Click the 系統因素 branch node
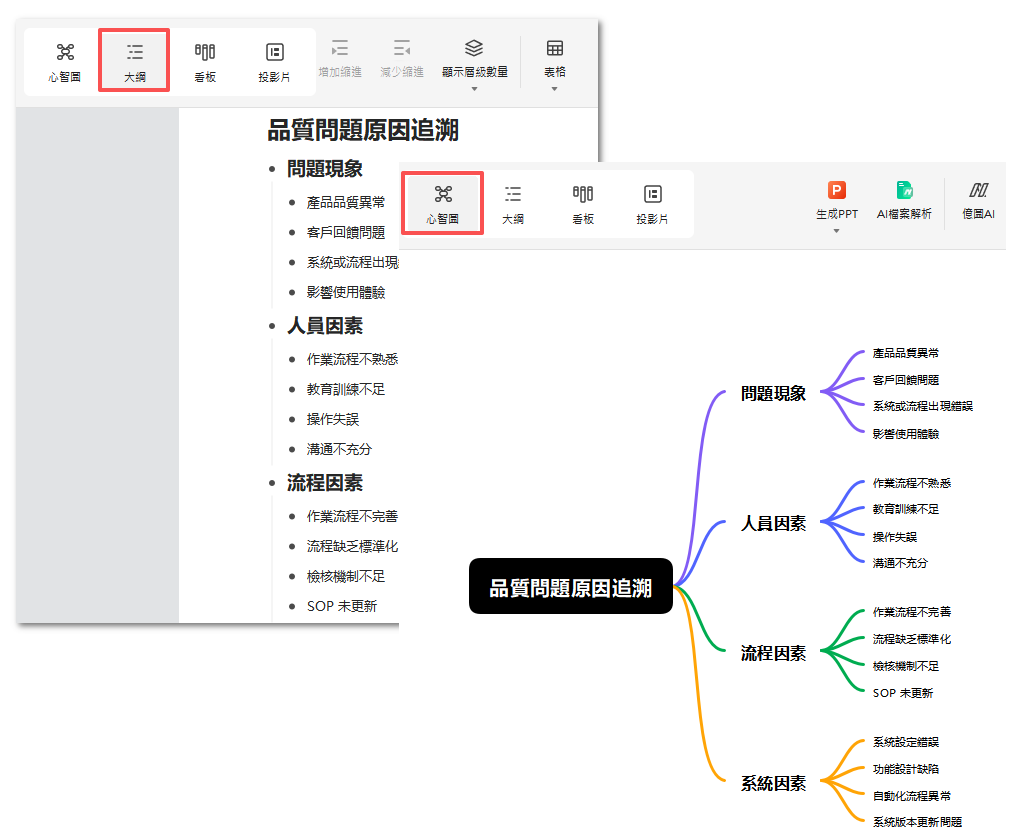This screenshot has height=840, width=1023. coord(772,784)
